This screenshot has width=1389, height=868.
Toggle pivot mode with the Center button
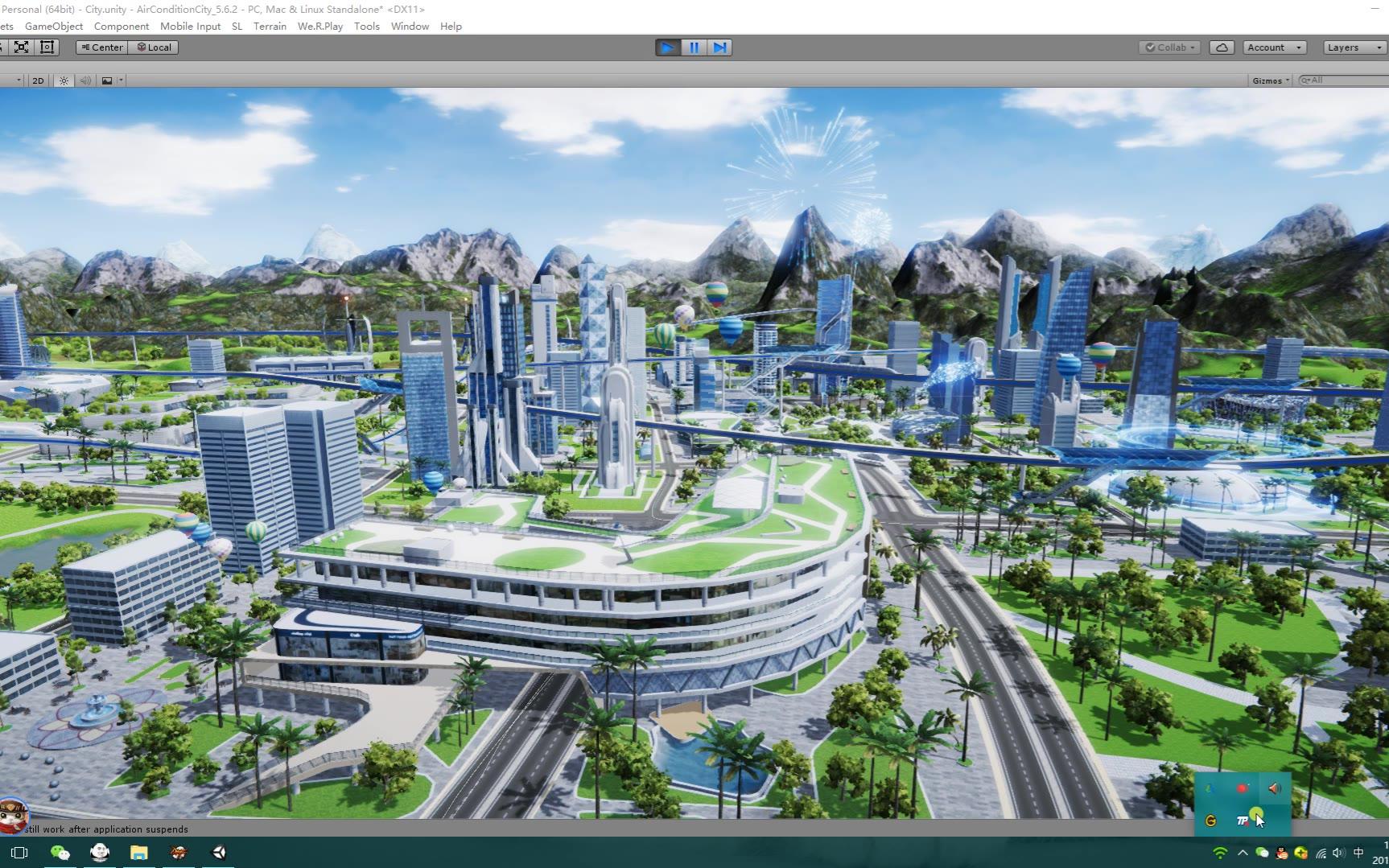101,47
